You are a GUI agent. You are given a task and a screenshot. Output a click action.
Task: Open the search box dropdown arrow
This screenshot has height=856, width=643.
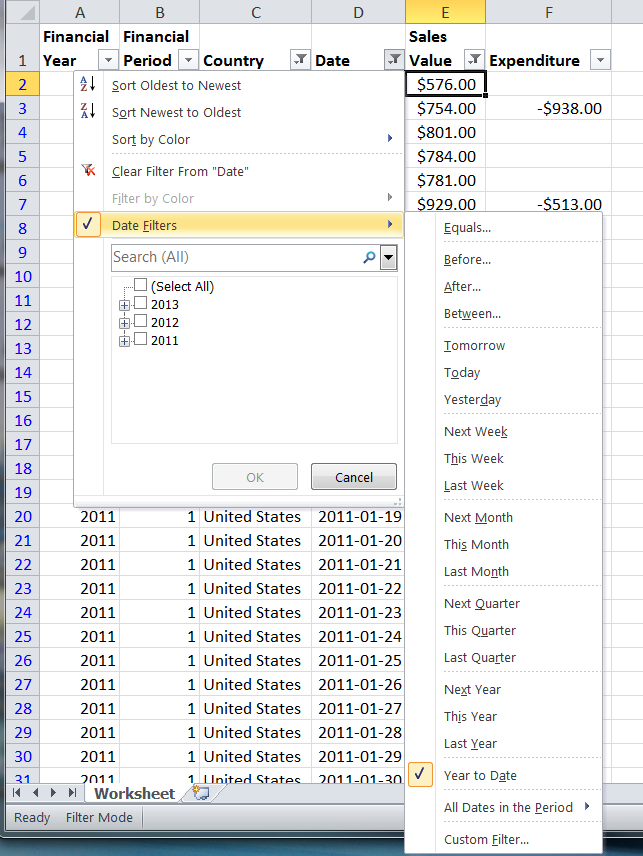pyautogui.click(x=389, y=258)
